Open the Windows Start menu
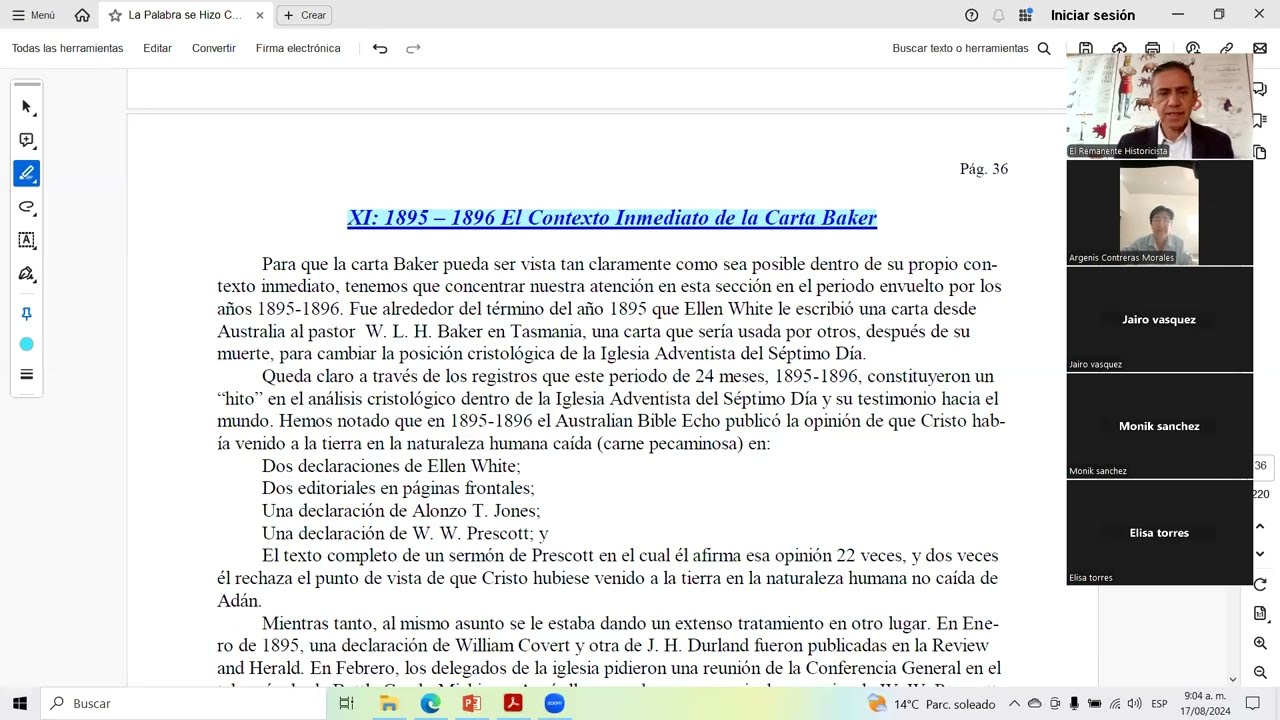 pyautogui.click(x=20, y=703)
